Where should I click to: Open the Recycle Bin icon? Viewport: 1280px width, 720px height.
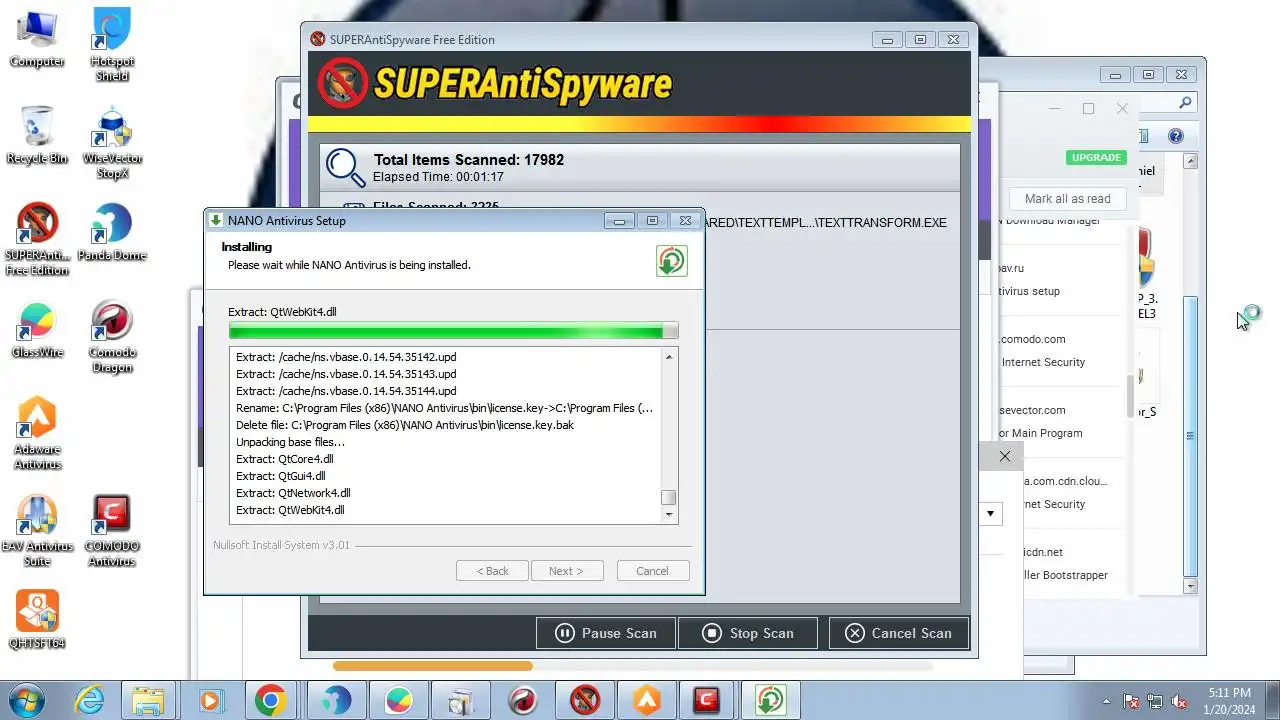click(x=37, y=135)
